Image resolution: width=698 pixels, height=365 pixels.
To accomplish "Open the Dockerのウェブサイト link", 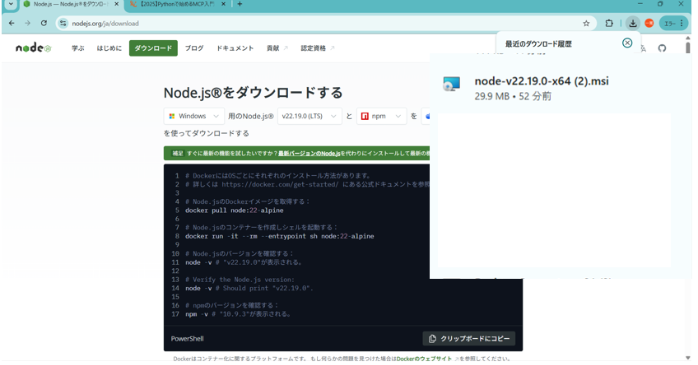I will pyautogui.click(x=424, y=358).
